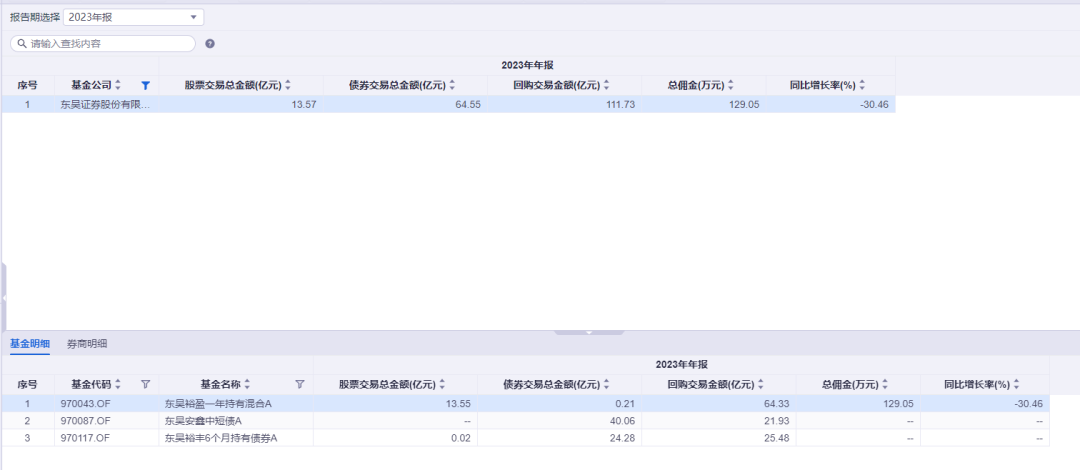This screenshot has height=470, width=1080.
Task: Filter the upper 基金公司 column
Action: 145,85
